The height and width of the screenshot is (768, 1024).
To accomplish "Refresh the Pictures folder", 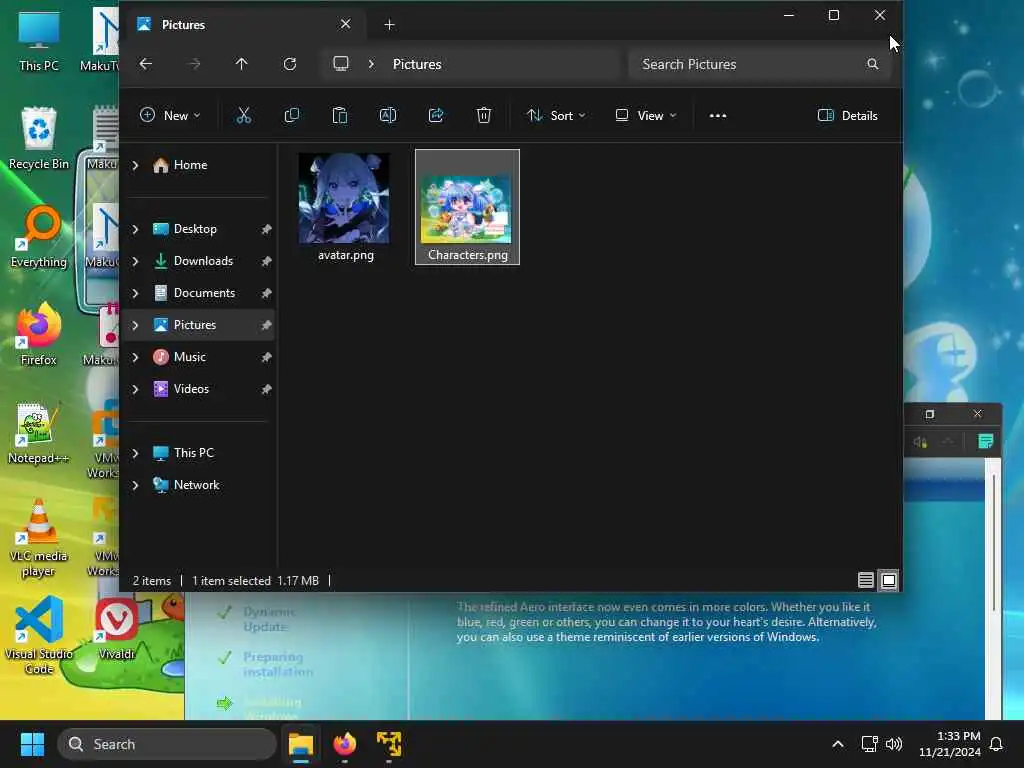I will pos(290,64).
